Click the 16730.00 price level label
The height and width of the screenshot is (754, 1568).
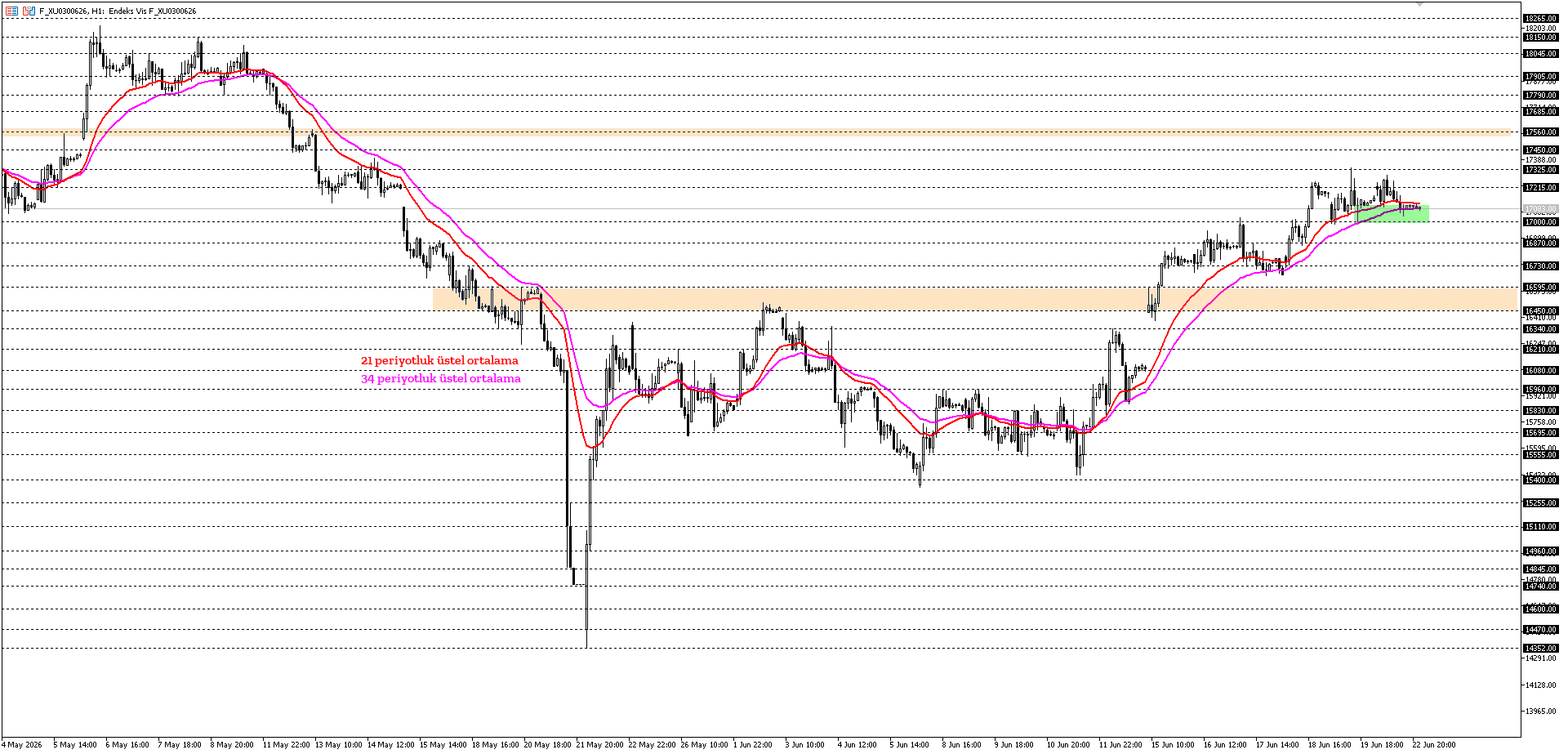click(1540, 266)
